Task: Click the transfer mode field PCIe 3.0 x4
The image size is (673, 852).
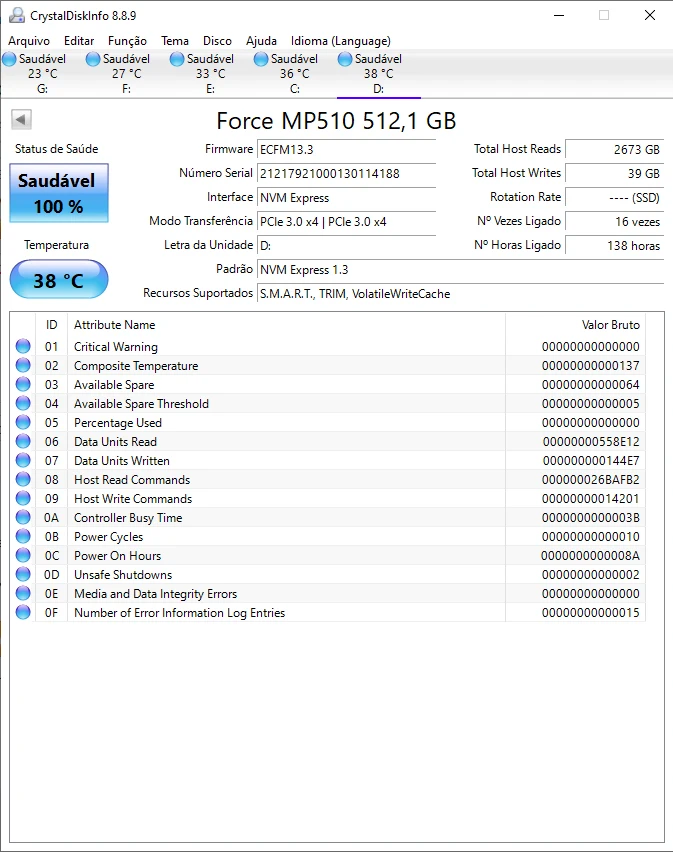Action: coord(346,221)
